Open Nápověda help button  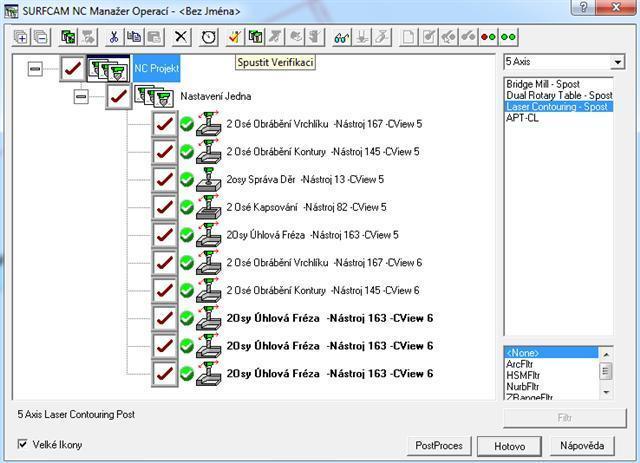(x=582, y=445)
